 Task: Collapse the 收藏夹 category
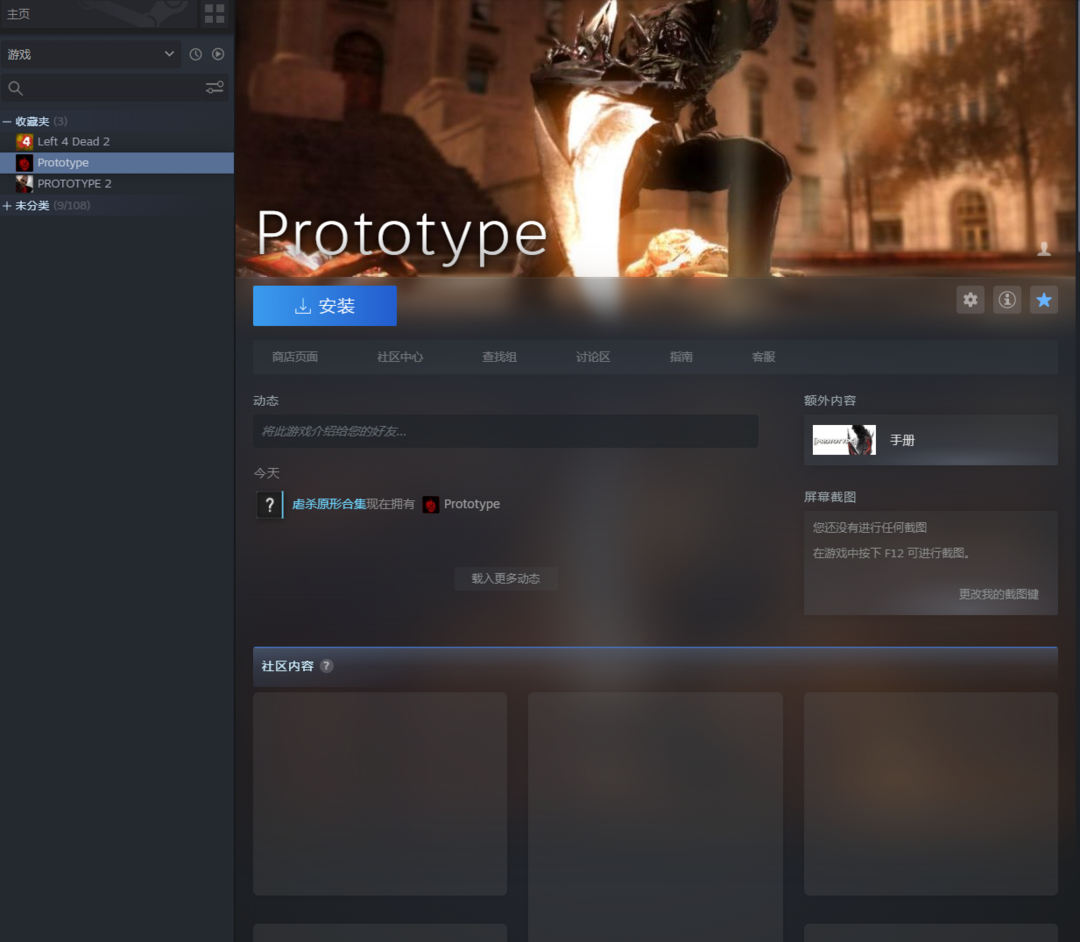point(8,121)
